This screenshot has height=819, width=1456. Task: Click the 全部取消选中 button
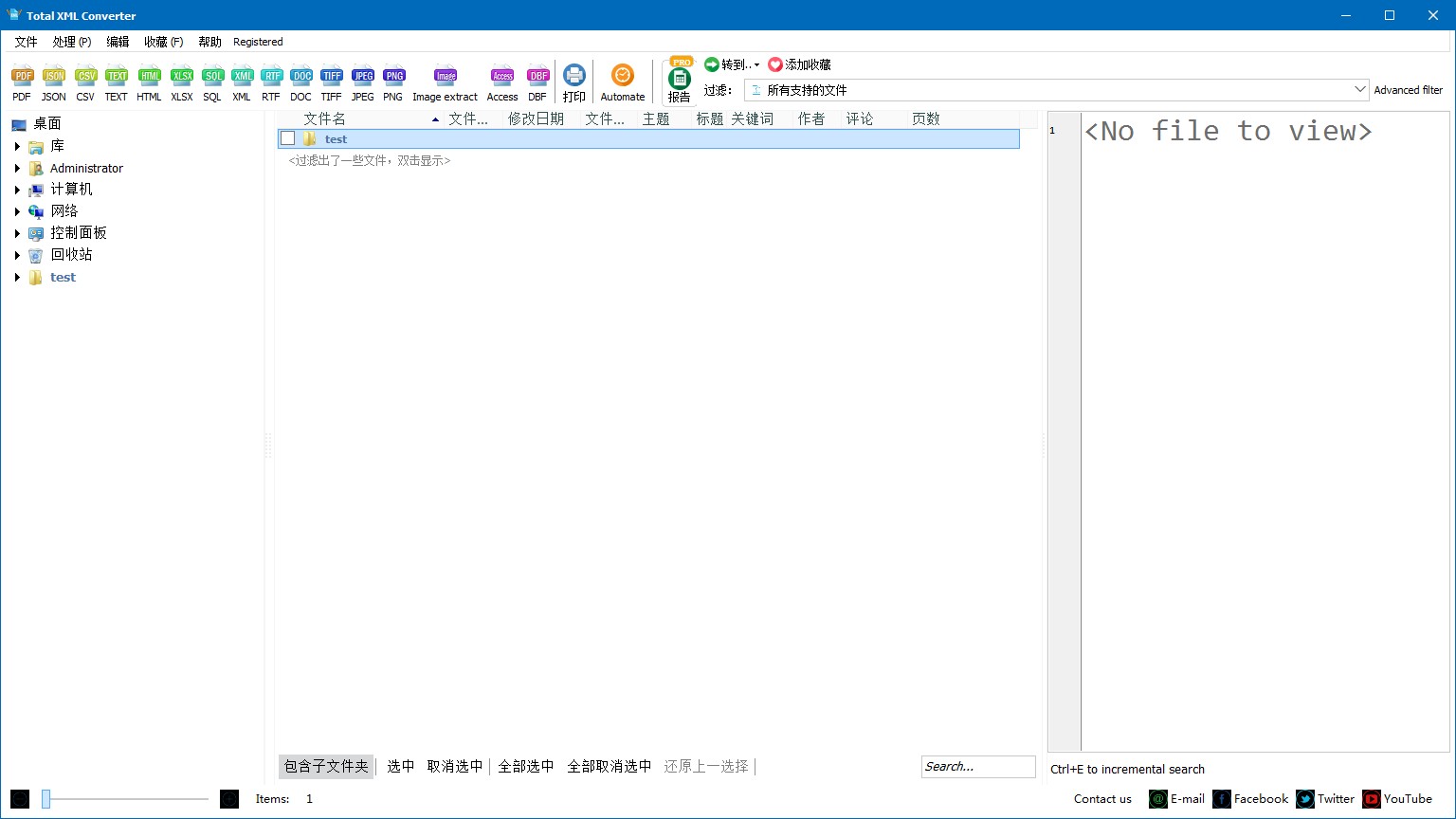point(610,766)
